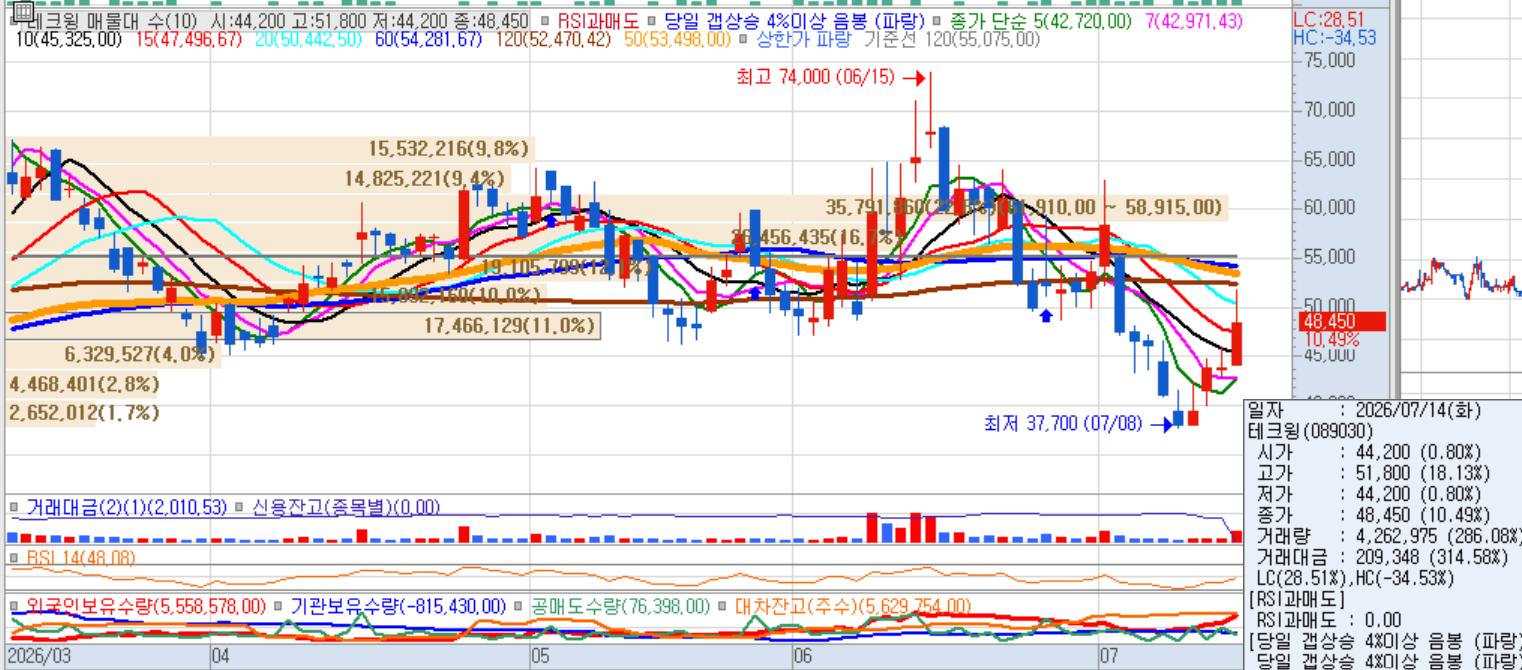Click the blue arrow beside 최저 37,700 label
Viewport: 1522px width, 670px height.
(1160, 425)
